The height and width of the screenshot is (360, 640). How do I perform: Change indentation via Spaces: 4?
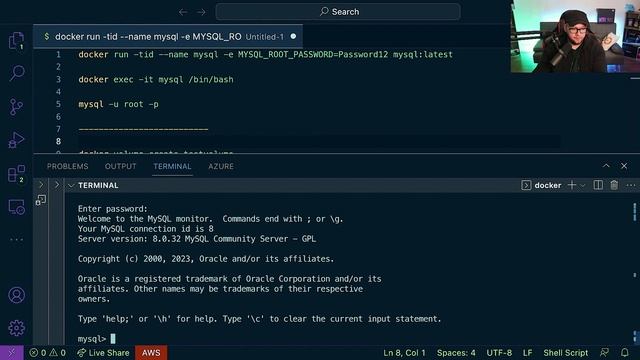coord(456,353)
